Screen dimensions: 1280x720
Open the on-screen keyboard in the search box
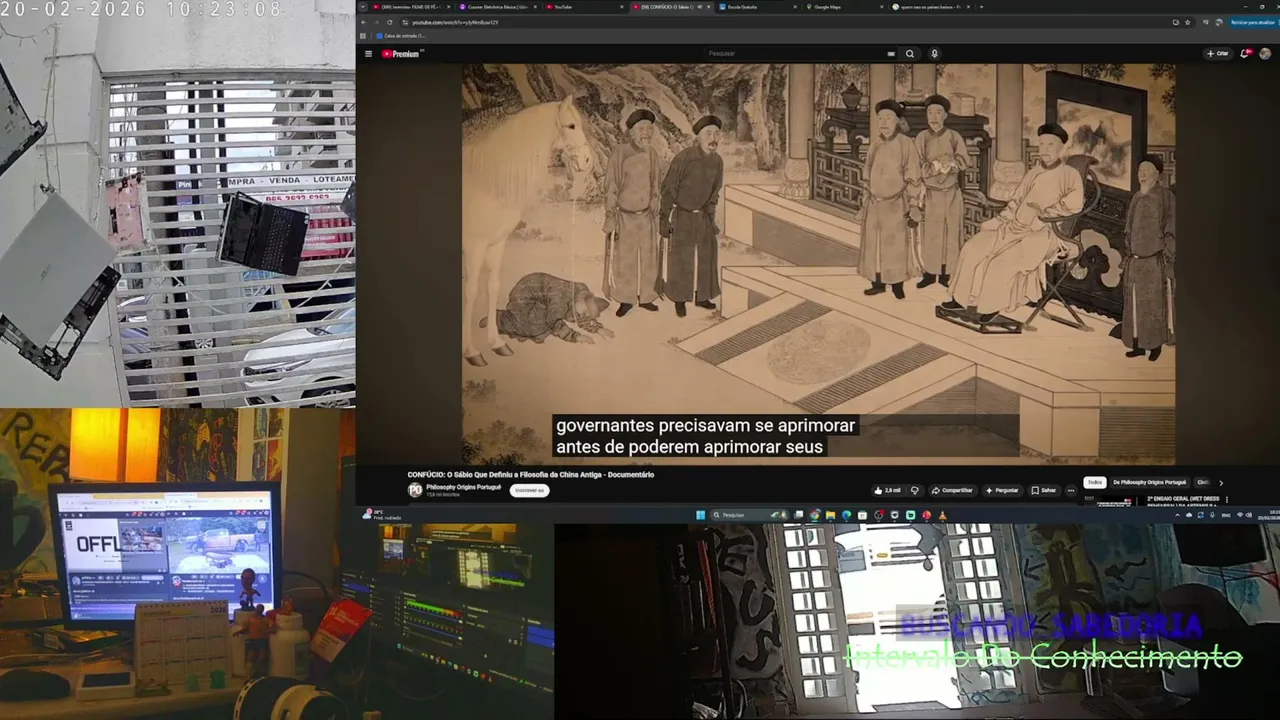(891, 54)
